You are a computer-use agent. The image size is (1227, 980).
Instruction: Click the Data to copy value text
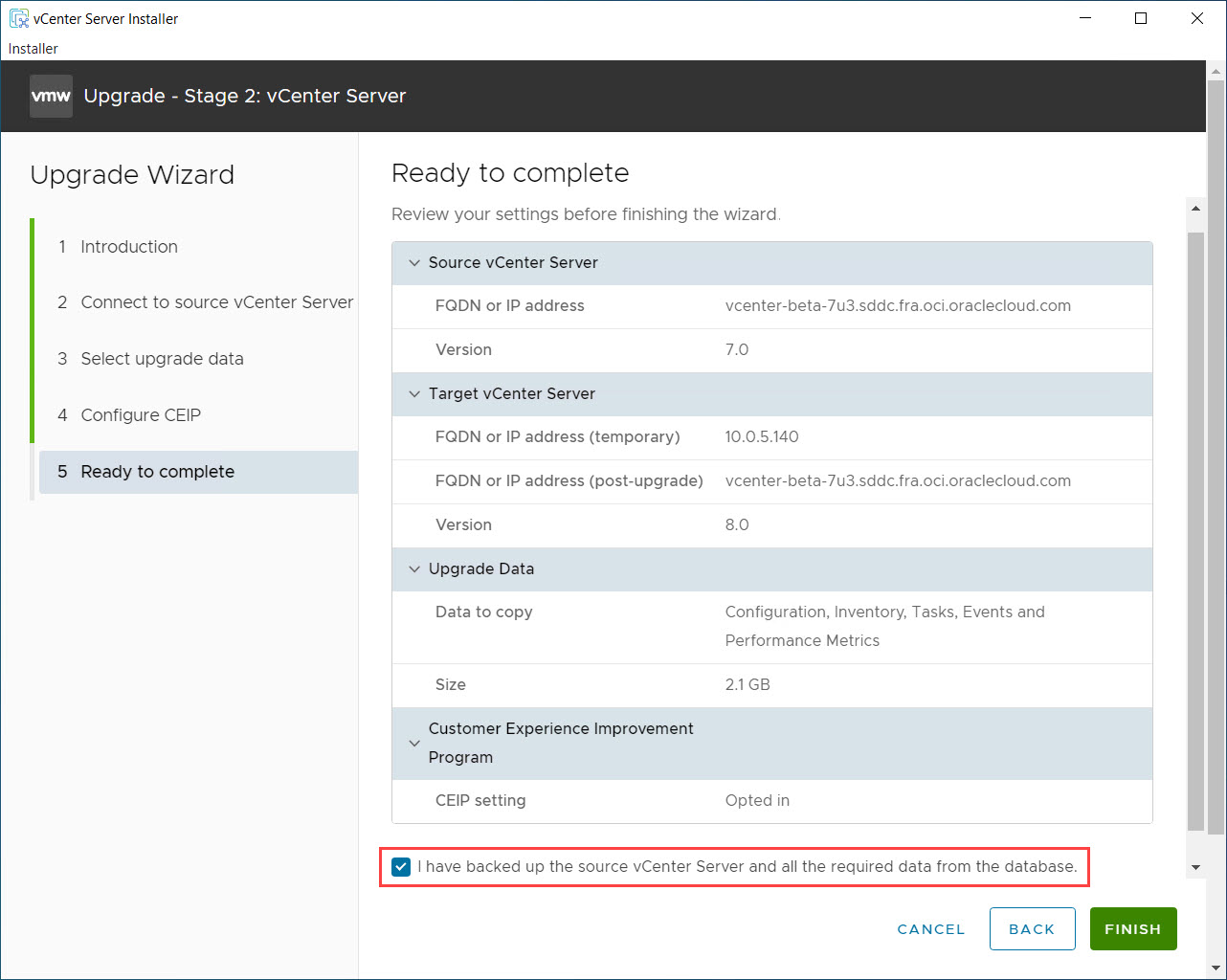pyautogui.click(x=884, y=627)
